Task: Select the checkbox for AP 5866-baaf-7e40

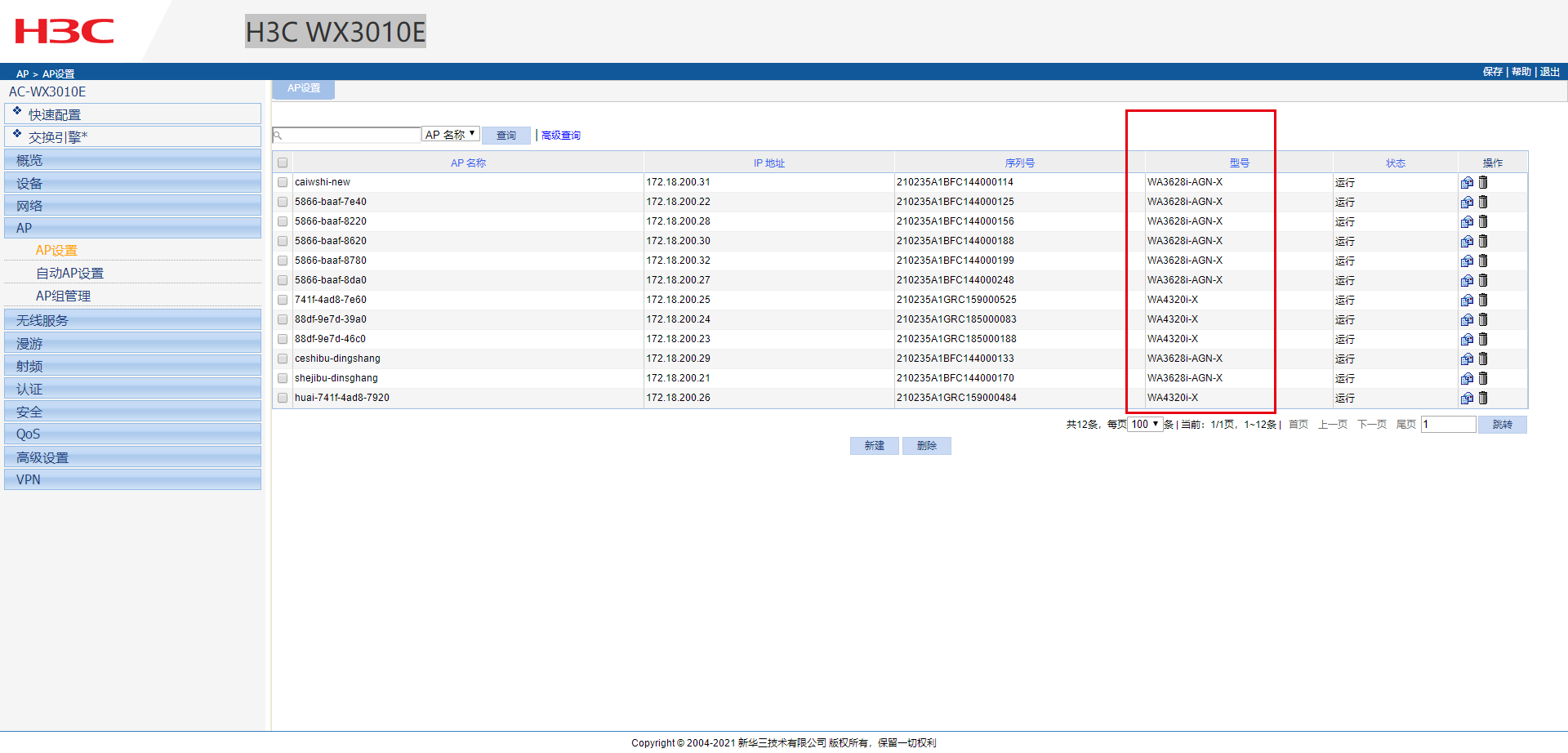Action: [283, 202]
